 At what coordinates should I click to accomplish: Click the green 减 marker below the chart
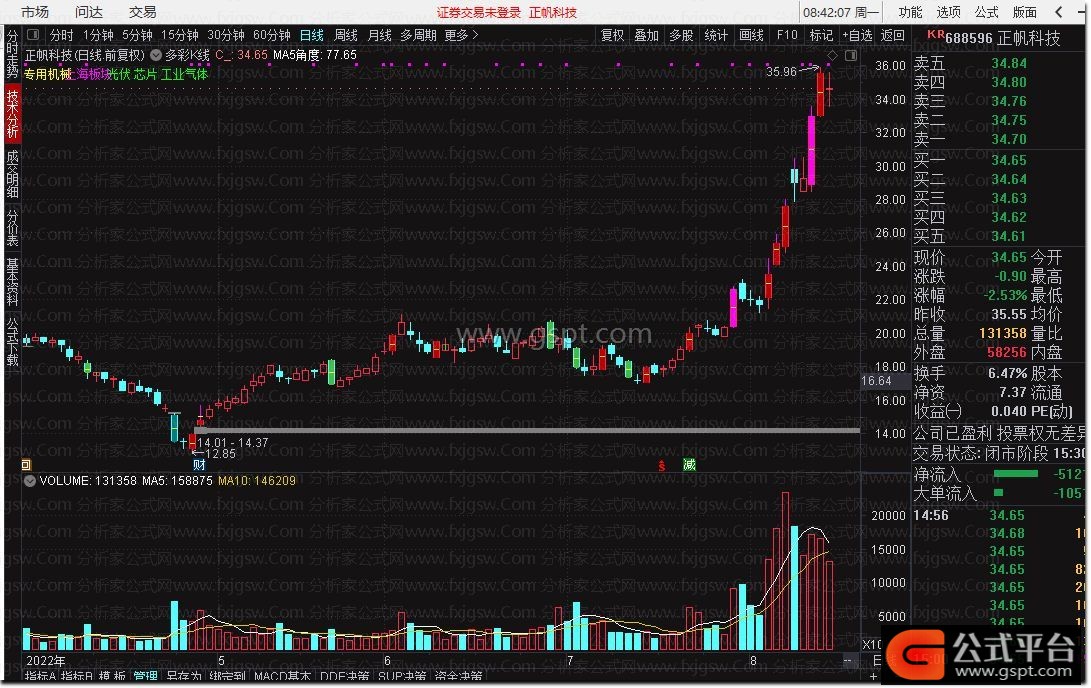pyautogui.click(x=689, y=465)
